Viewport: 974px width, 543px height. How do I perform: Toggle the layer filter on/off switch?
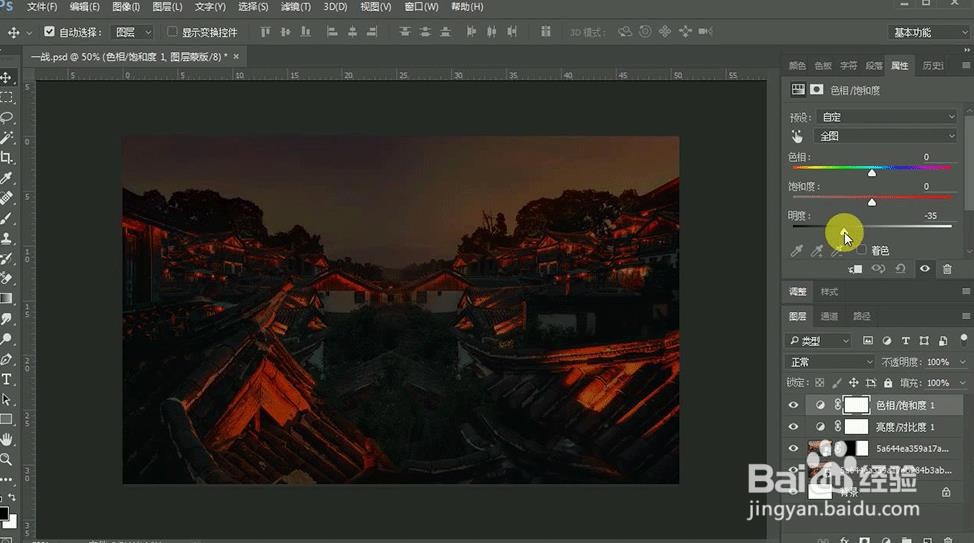tap(963, 339)
